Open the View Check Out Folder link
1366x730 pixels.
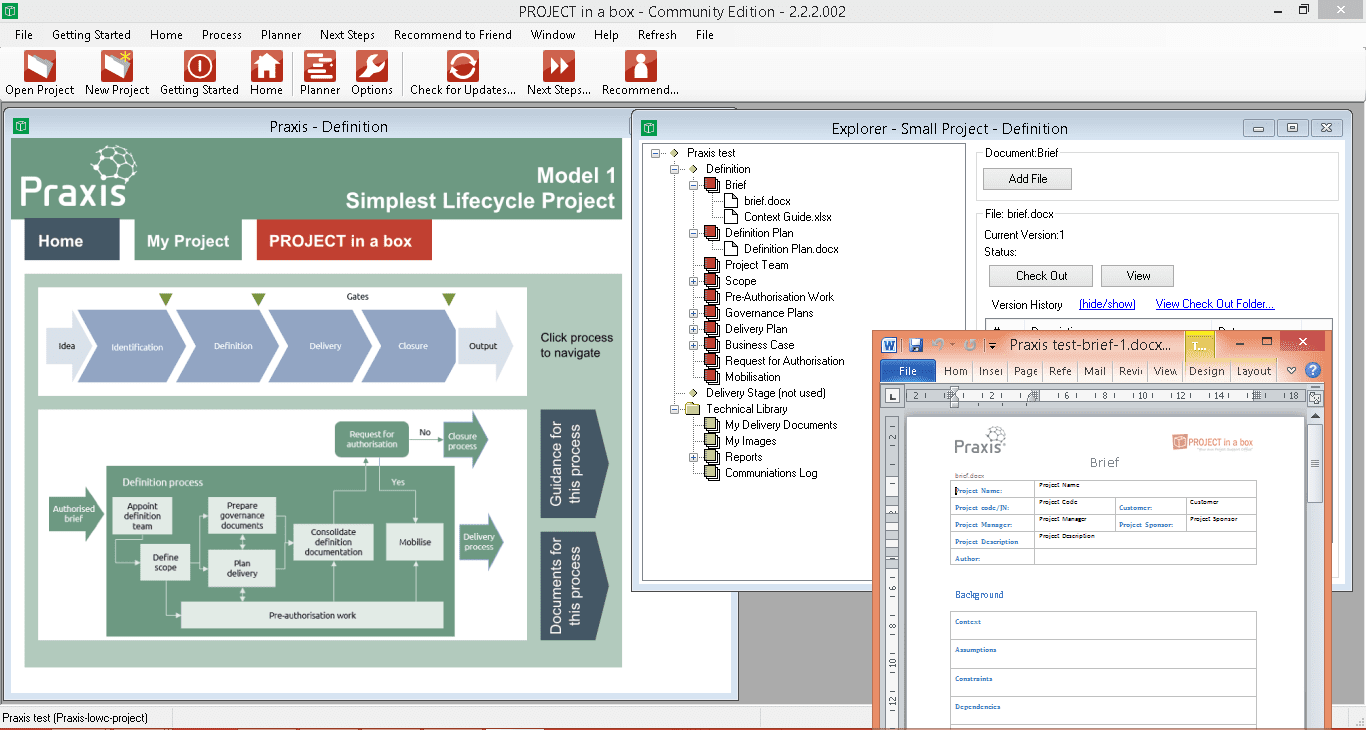click(1215, 304)
